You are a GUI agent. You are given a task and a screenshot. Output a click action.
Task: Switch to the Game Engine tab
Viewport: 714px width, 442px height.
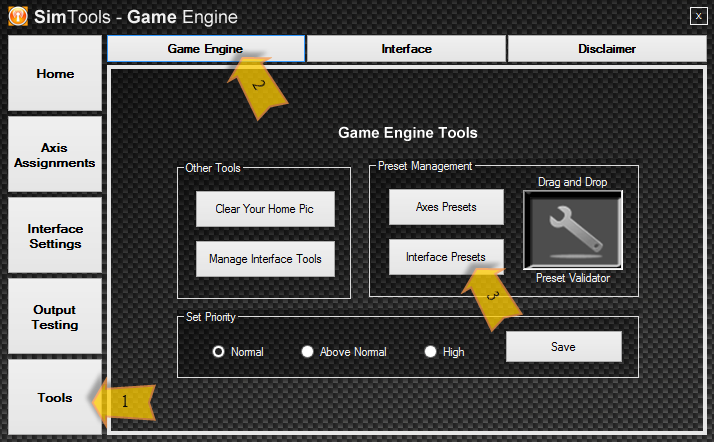point(206,49)
